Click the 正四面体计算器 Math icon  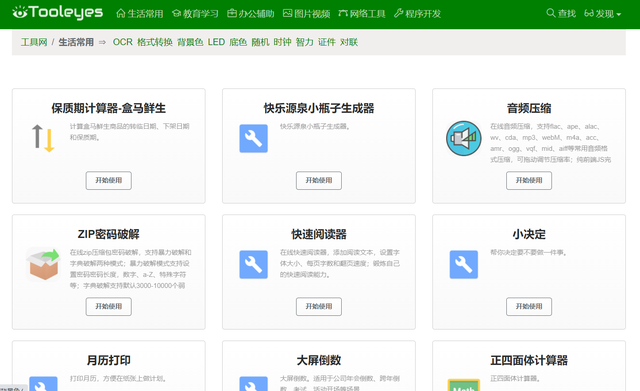(x=464, y=385)
